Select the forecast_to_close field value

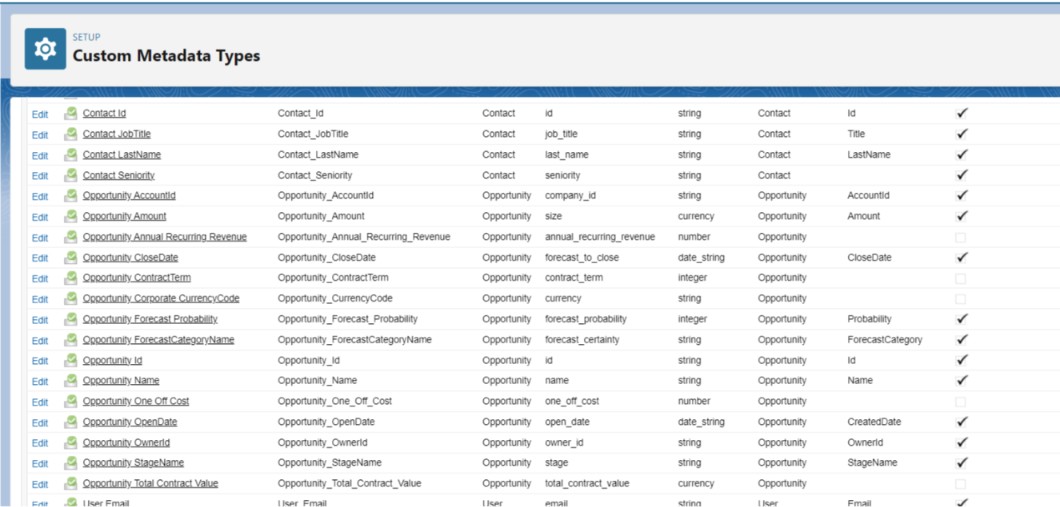(581, 258)
